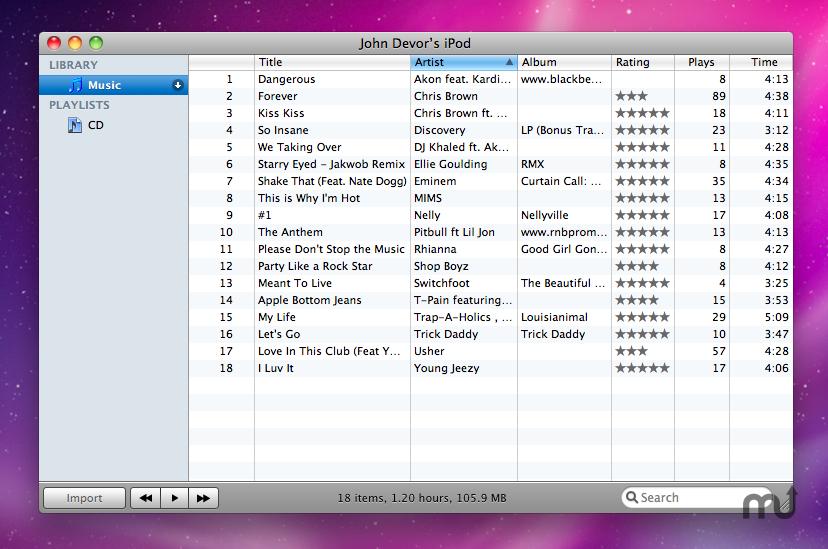Viewport: 828px width, 549px height.
Task: Select the song We Taking Over
Action: click(299, 147)
